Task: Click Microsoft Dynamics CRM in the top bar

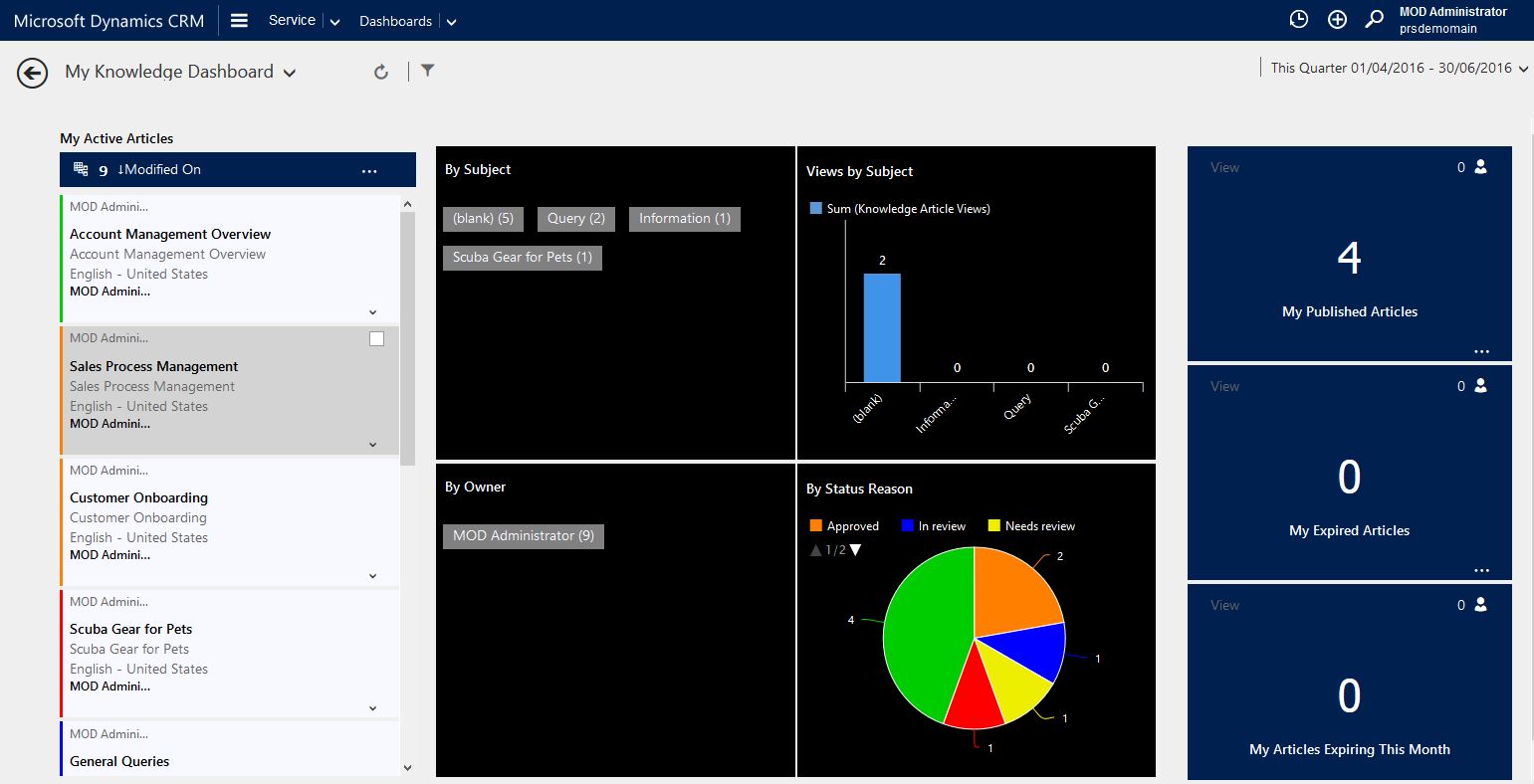Action: 109,19
